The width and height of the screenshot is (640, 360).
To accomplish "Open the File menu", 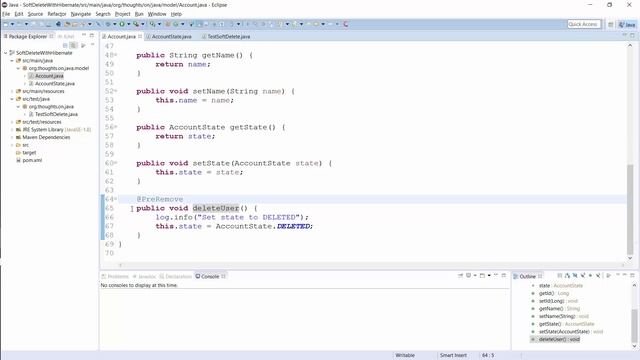I will point(6,14).
